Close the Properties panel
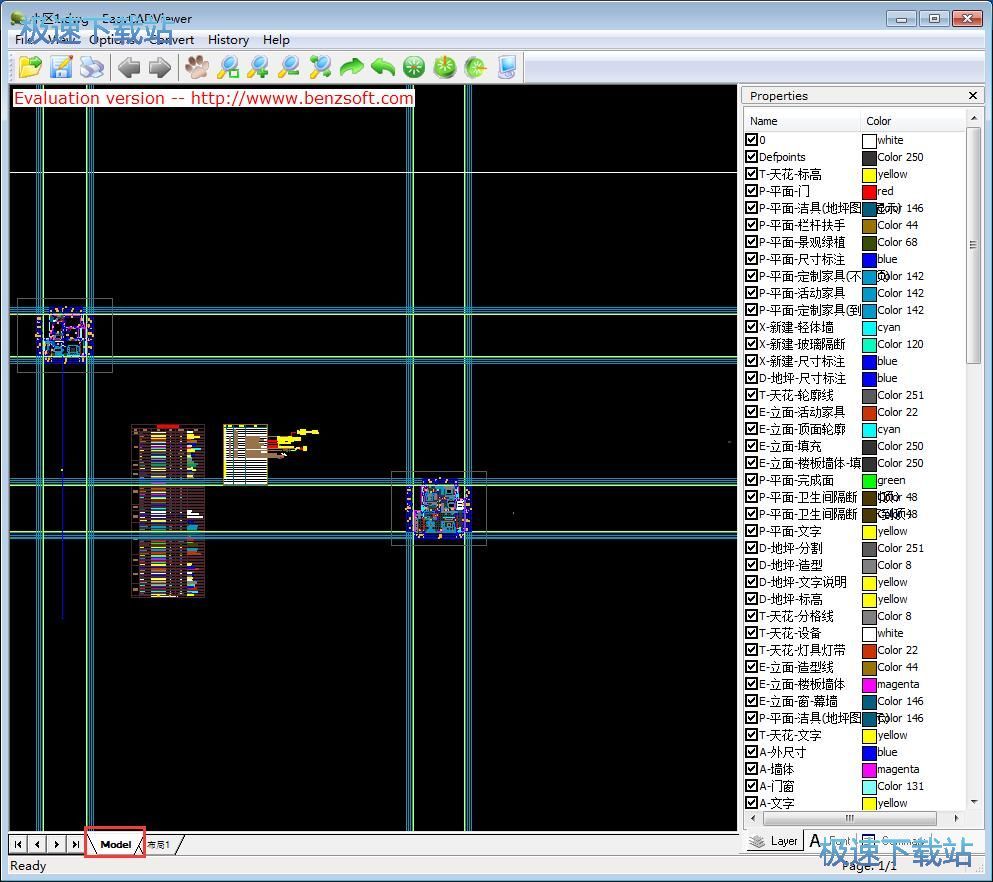The height and width of the screenshot is (882, 993). tap(973, 96)
